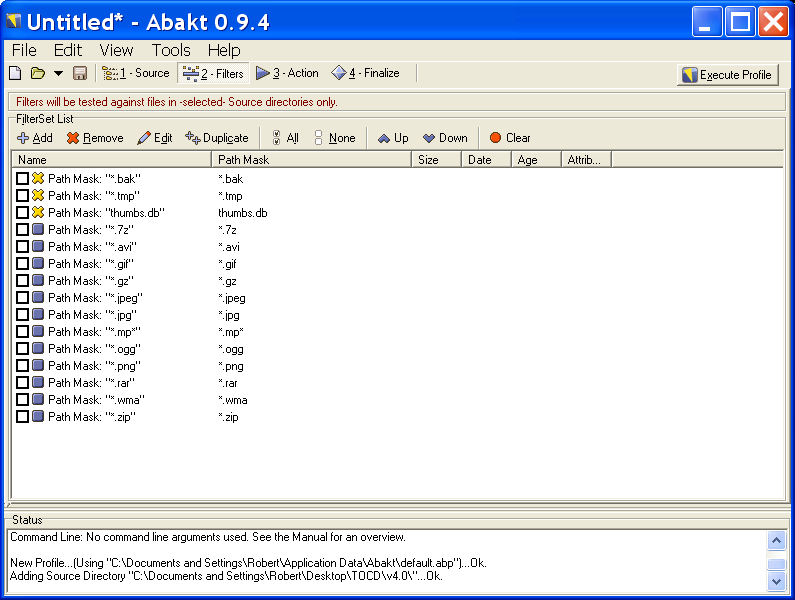This screenshot has width=795, height=600.
Task: Toggle the "*.png" filter checkbox
Action: point(22,366)
